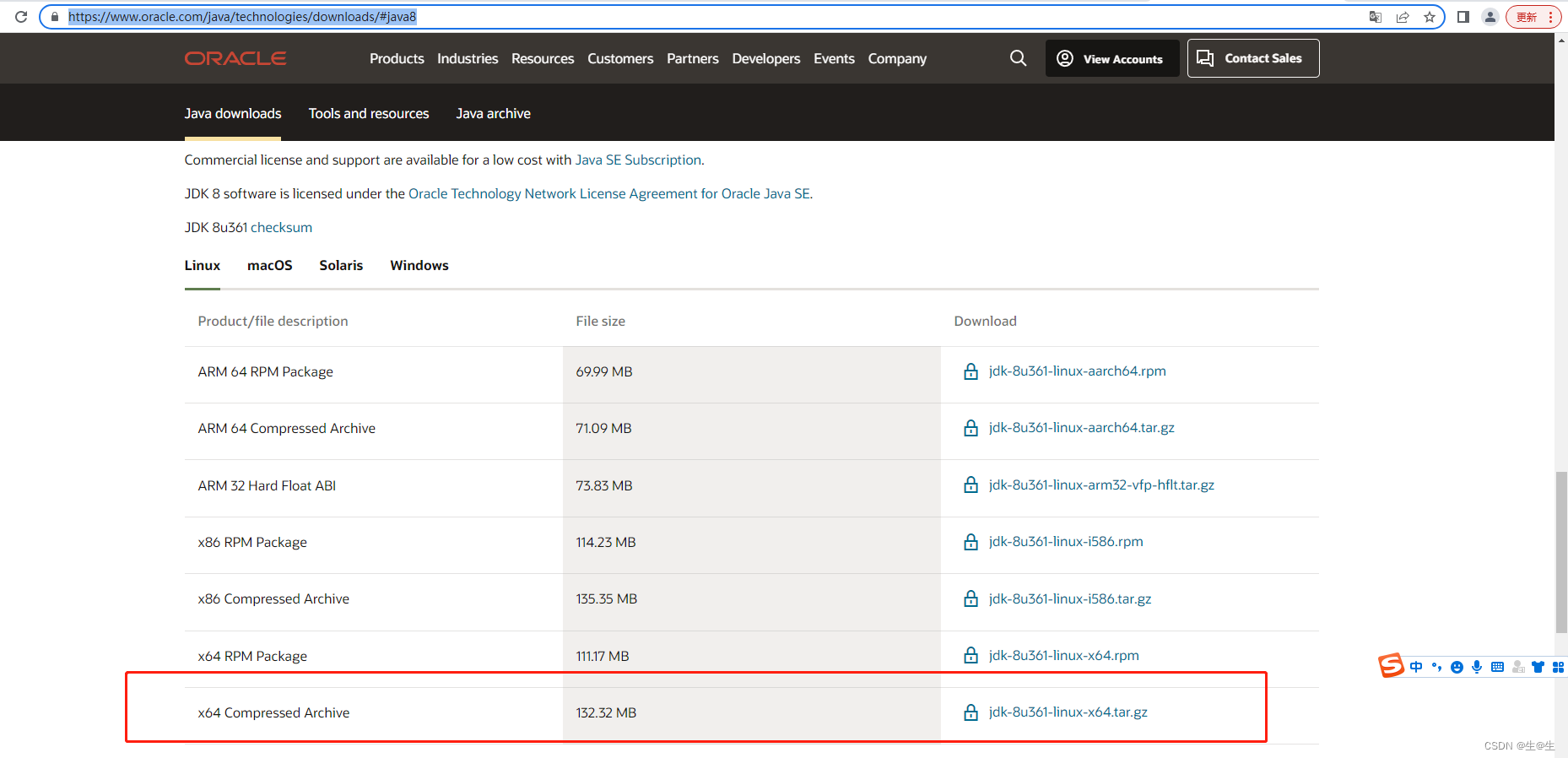
Task: Open the Java SE Subscription link
Action: click(638, 160)
